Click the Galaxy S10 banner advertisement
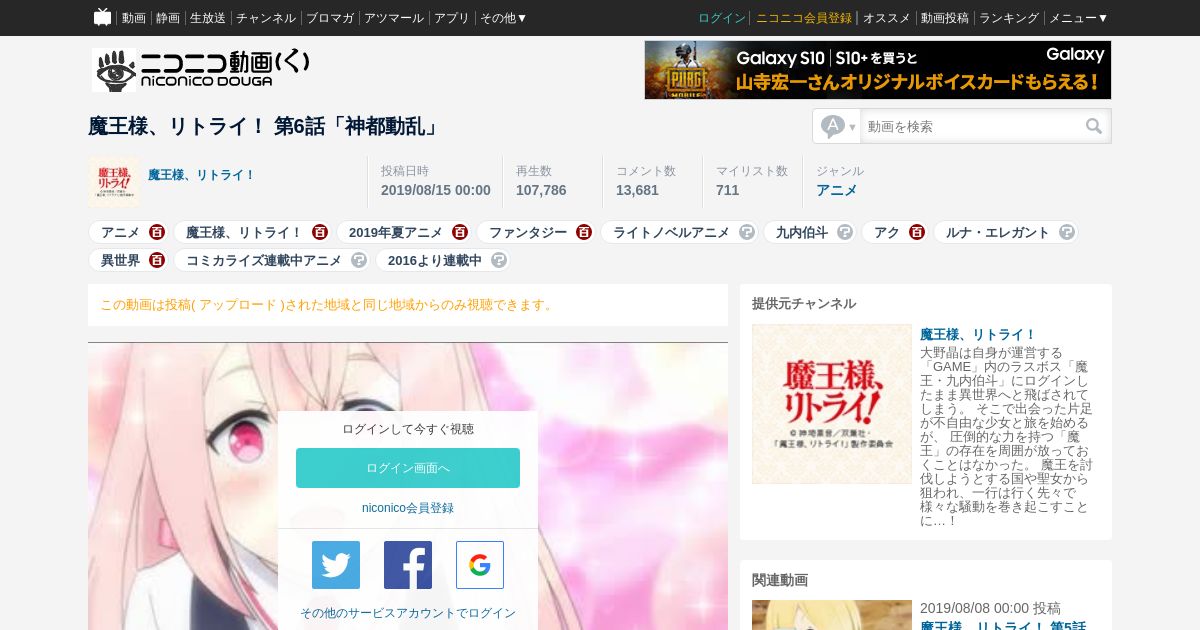Screen dimensions: 1200x630 (x=878, y=70)
